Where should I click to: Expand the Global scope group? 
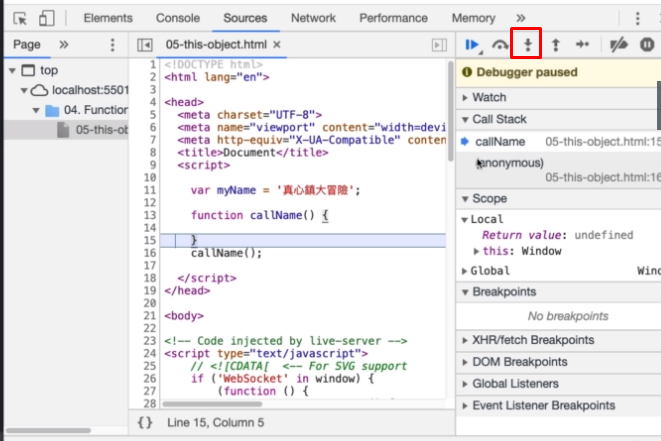point(464,271)
